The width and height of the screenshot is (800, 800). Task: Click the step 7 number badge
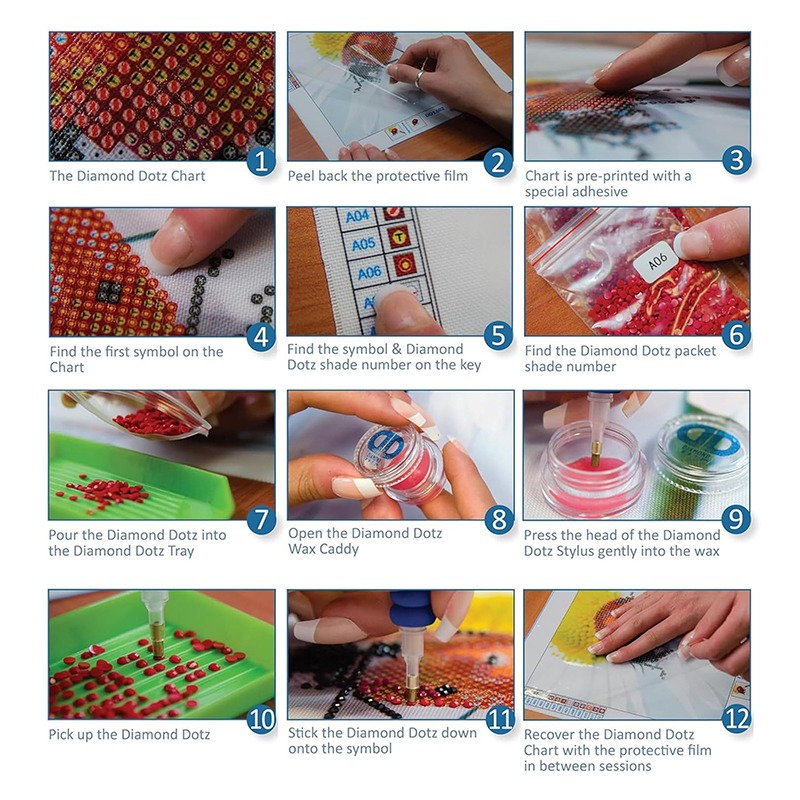point(261,519)
